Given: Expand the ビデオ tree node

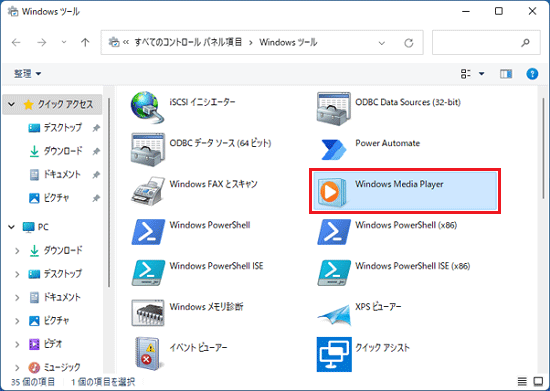Looking at the screenshot, I should [x=17, y=344].
